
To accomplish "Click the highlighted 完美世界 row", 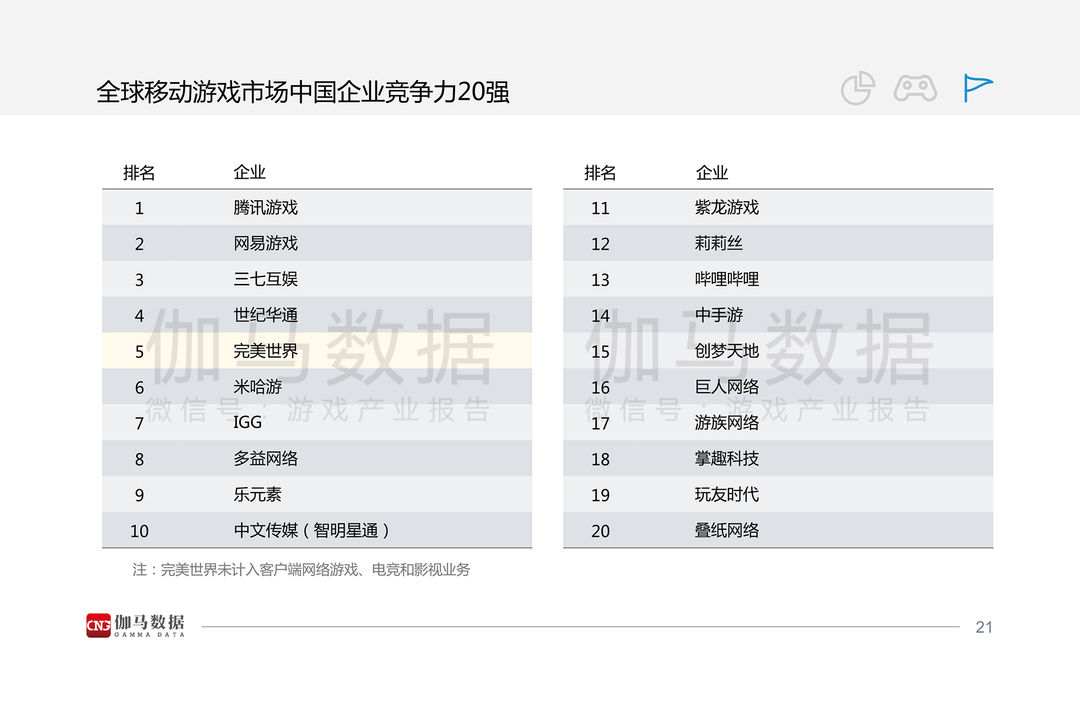I will tap(317, 350).
